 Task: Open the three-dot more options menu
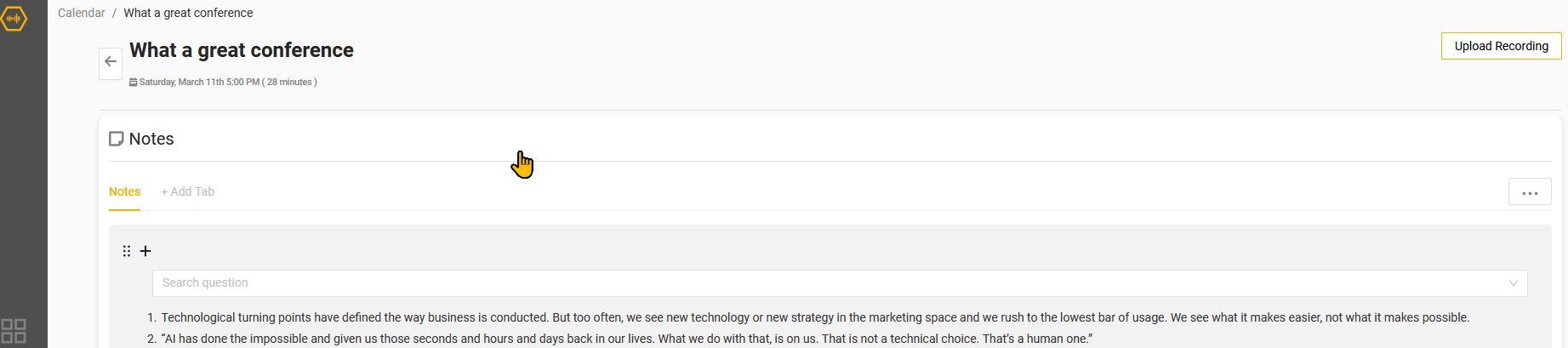[x=1530, y=192]
